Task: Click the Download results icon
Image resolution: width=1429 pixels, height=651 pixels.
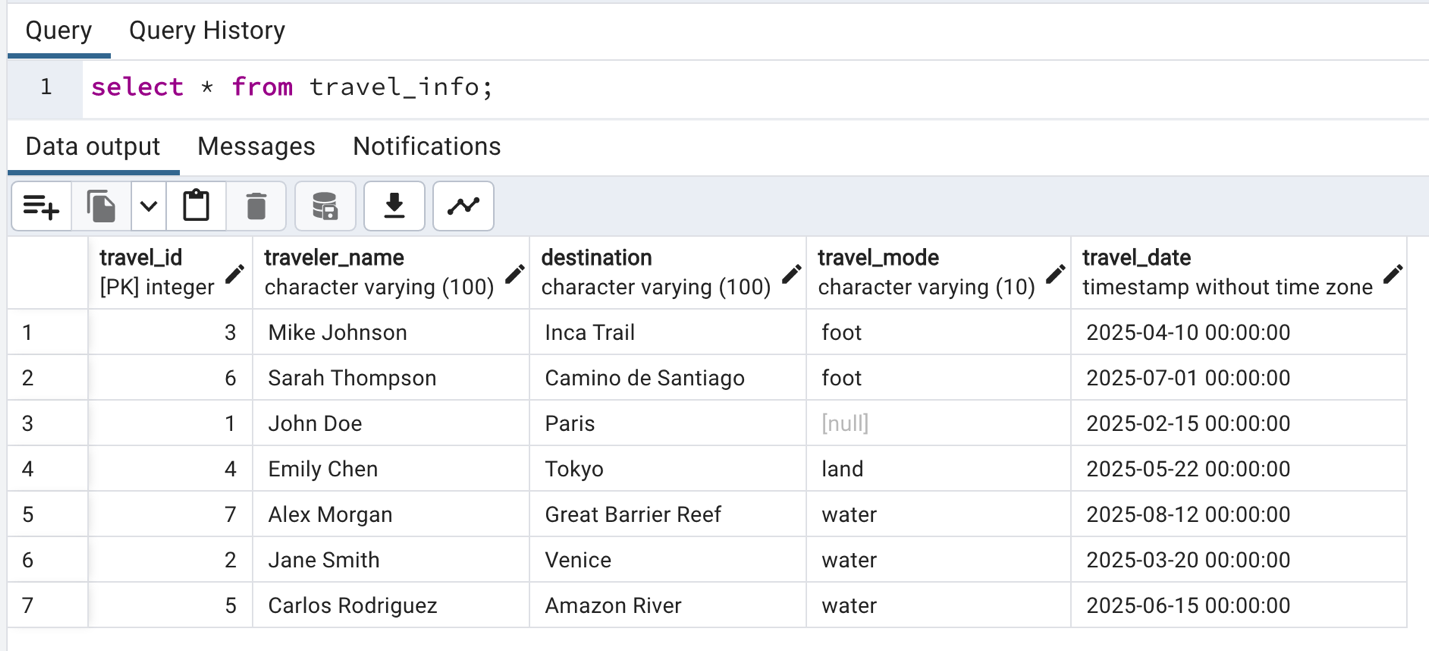Action: click(x=394, y=206)
